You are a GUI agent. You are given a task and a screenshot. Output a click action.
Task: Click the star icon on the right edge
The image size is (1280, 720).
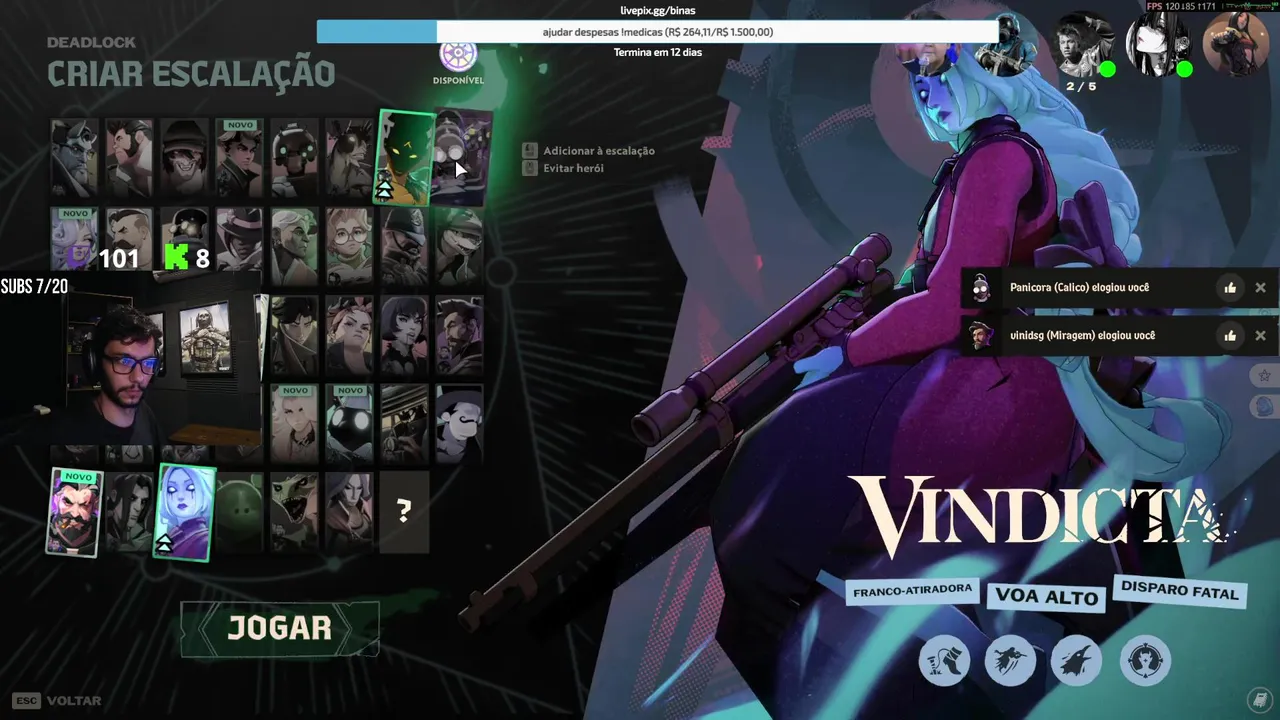(1265, 376)
